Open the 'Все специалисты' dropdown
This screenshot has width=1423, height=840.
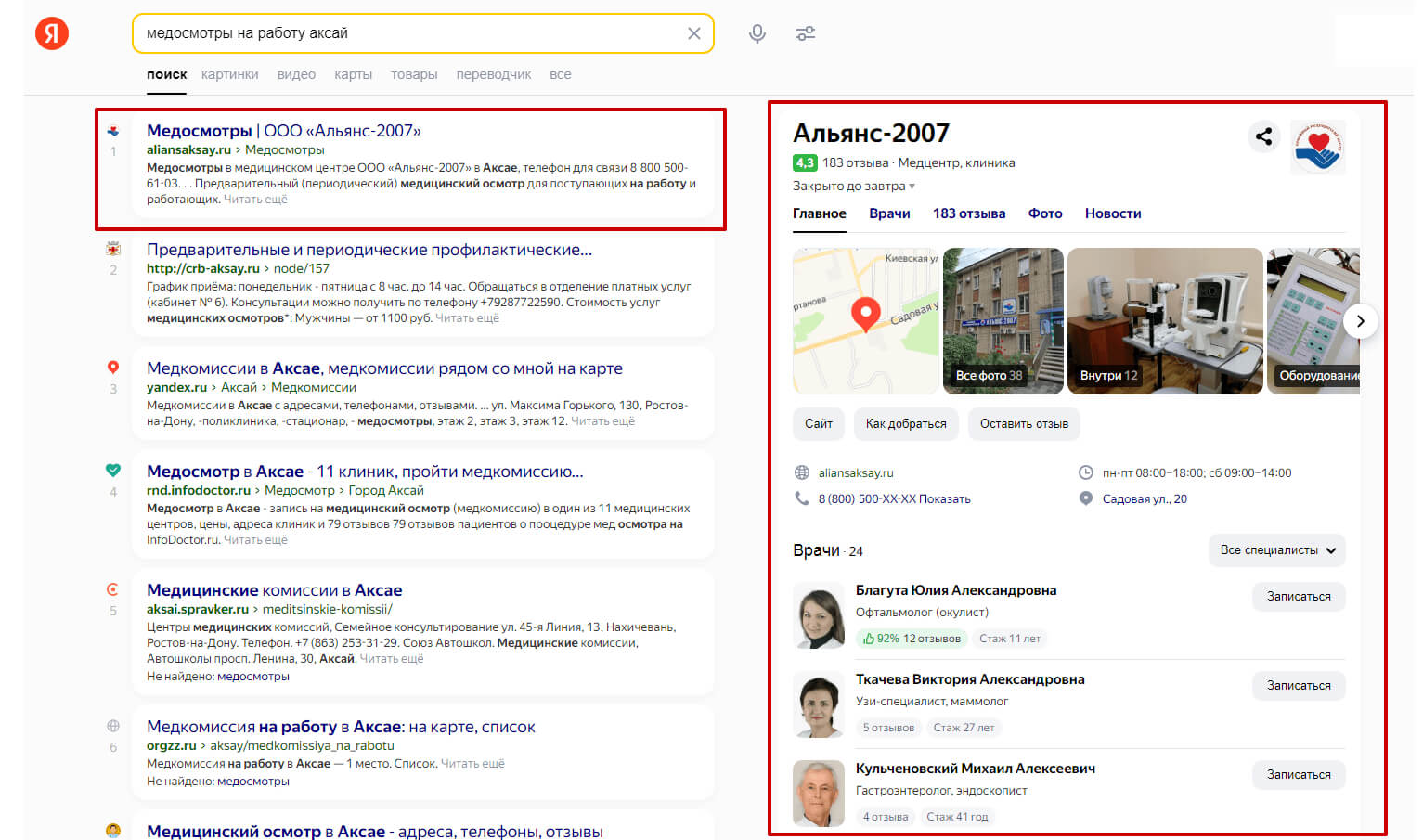[1277, 550]
